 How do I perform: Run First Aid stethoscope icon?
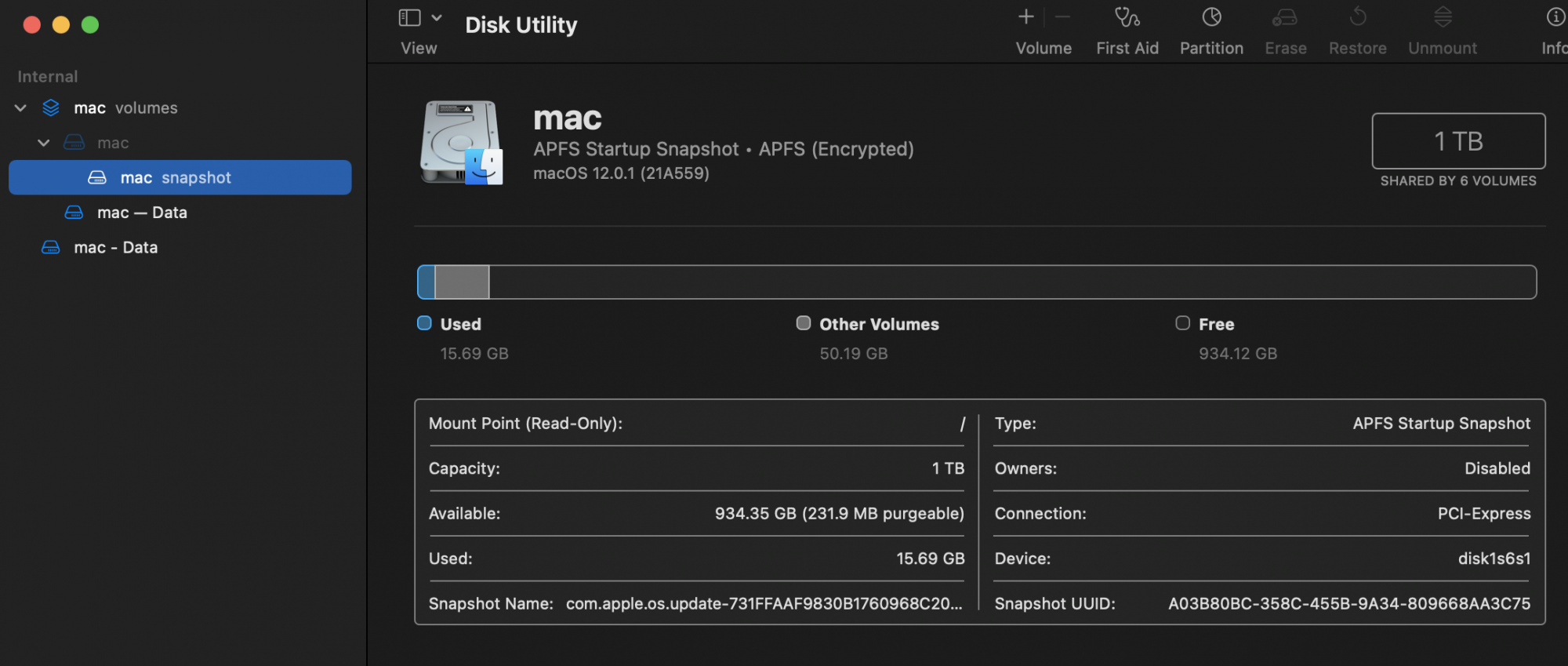click(1127, 16)
